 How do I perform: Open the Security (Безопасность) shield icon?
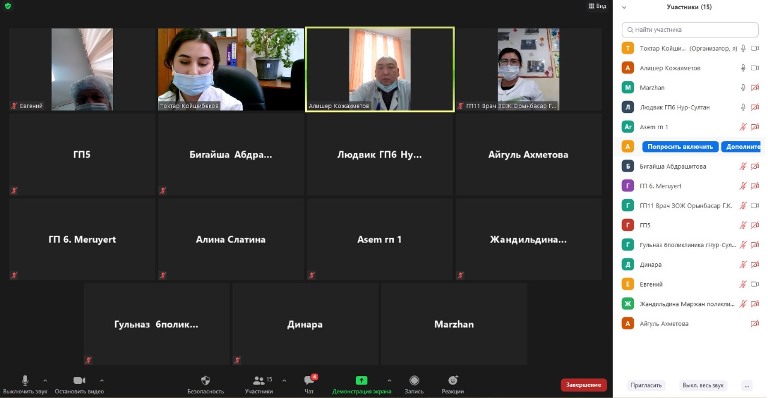pos(206,380)
